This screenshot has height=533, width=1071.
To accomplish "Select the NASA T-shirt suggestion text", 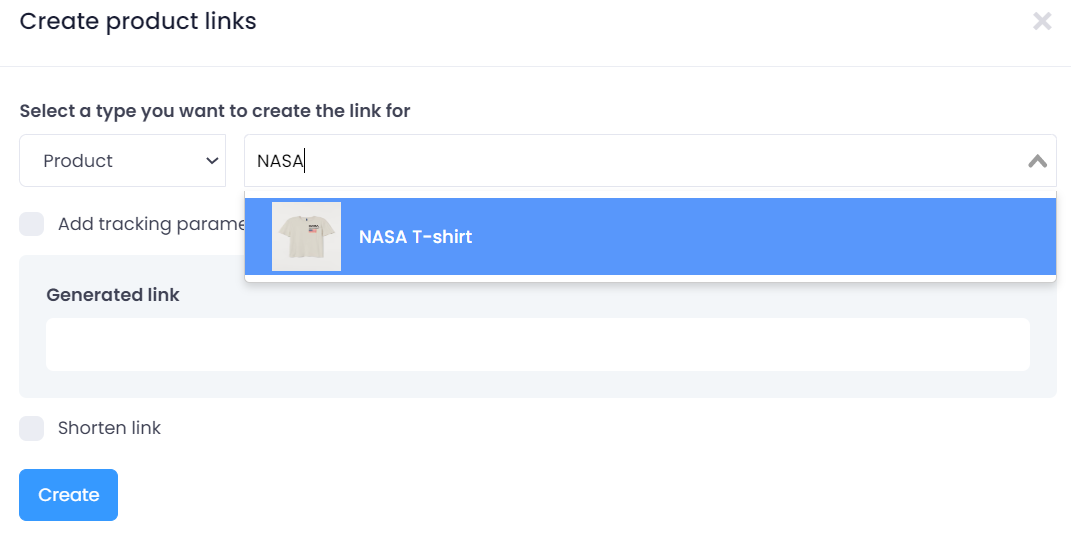I will click(415, 237).
